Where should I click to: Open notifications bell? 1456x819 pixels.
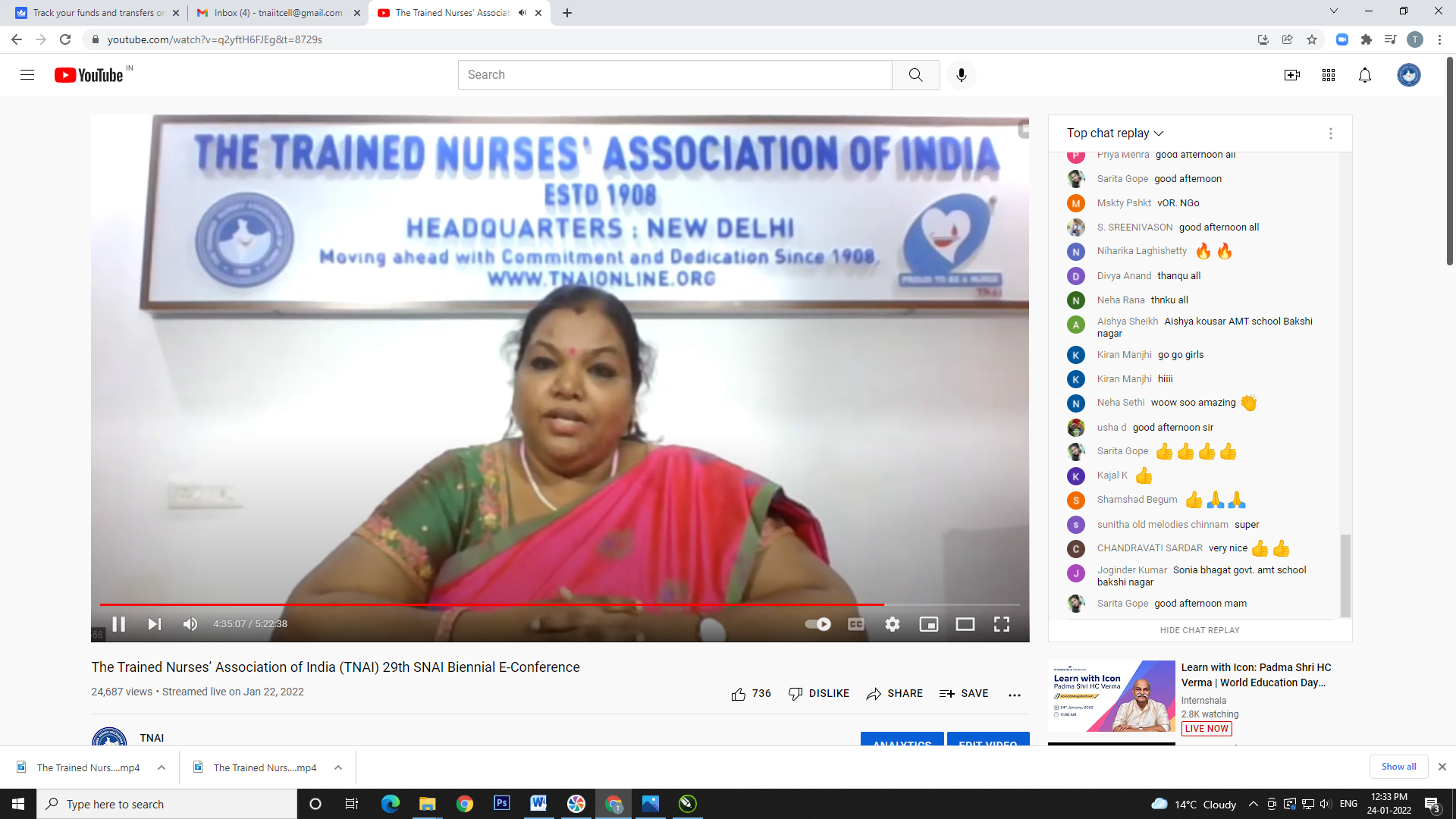[1365, 75]
